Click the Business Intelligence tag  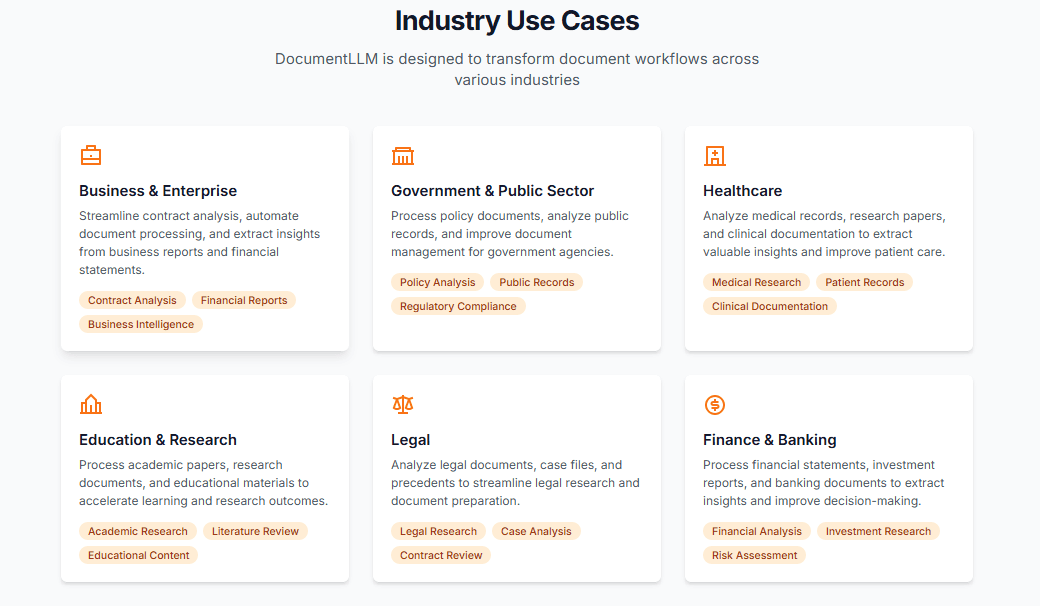click(x=141, y=324)
